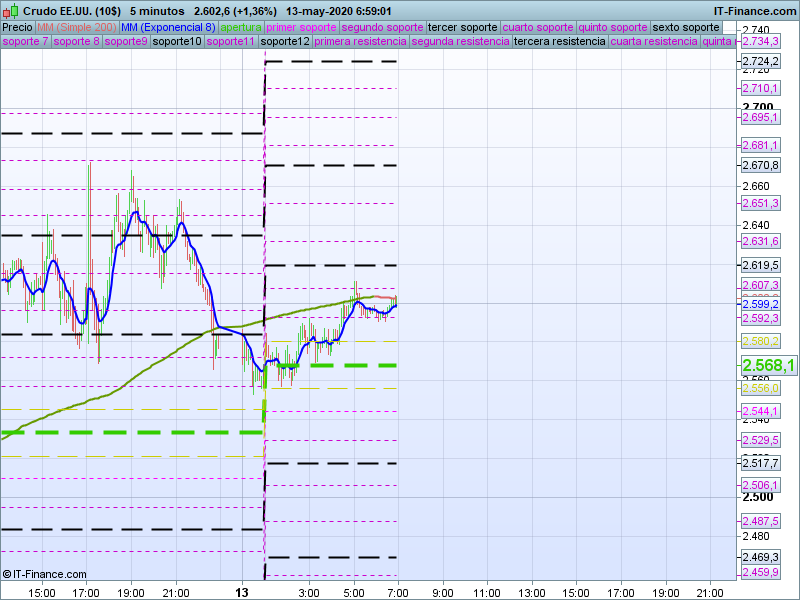
Task: Select the Precio legend label
Action: coord(17,27)
